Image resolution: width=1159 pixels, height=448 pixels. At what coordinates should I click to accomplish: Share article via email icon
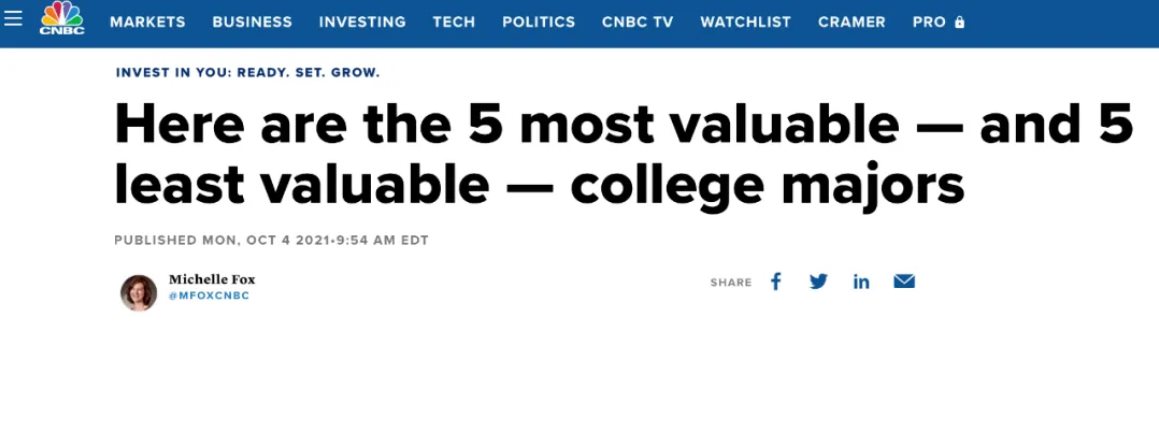904,282
